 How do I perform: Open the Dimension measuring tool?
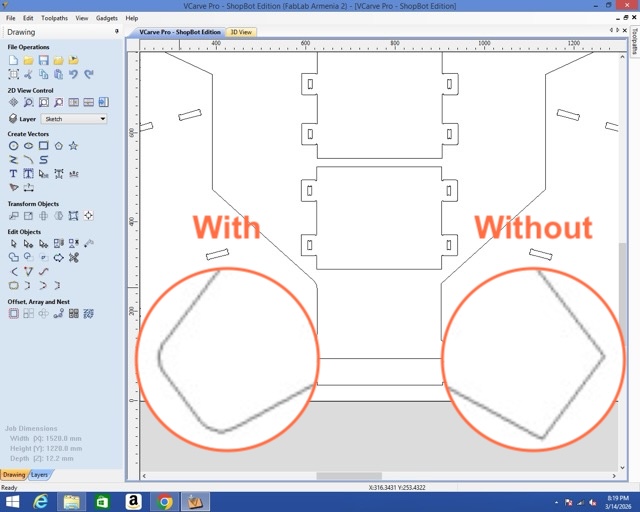(x=28, y=188)
